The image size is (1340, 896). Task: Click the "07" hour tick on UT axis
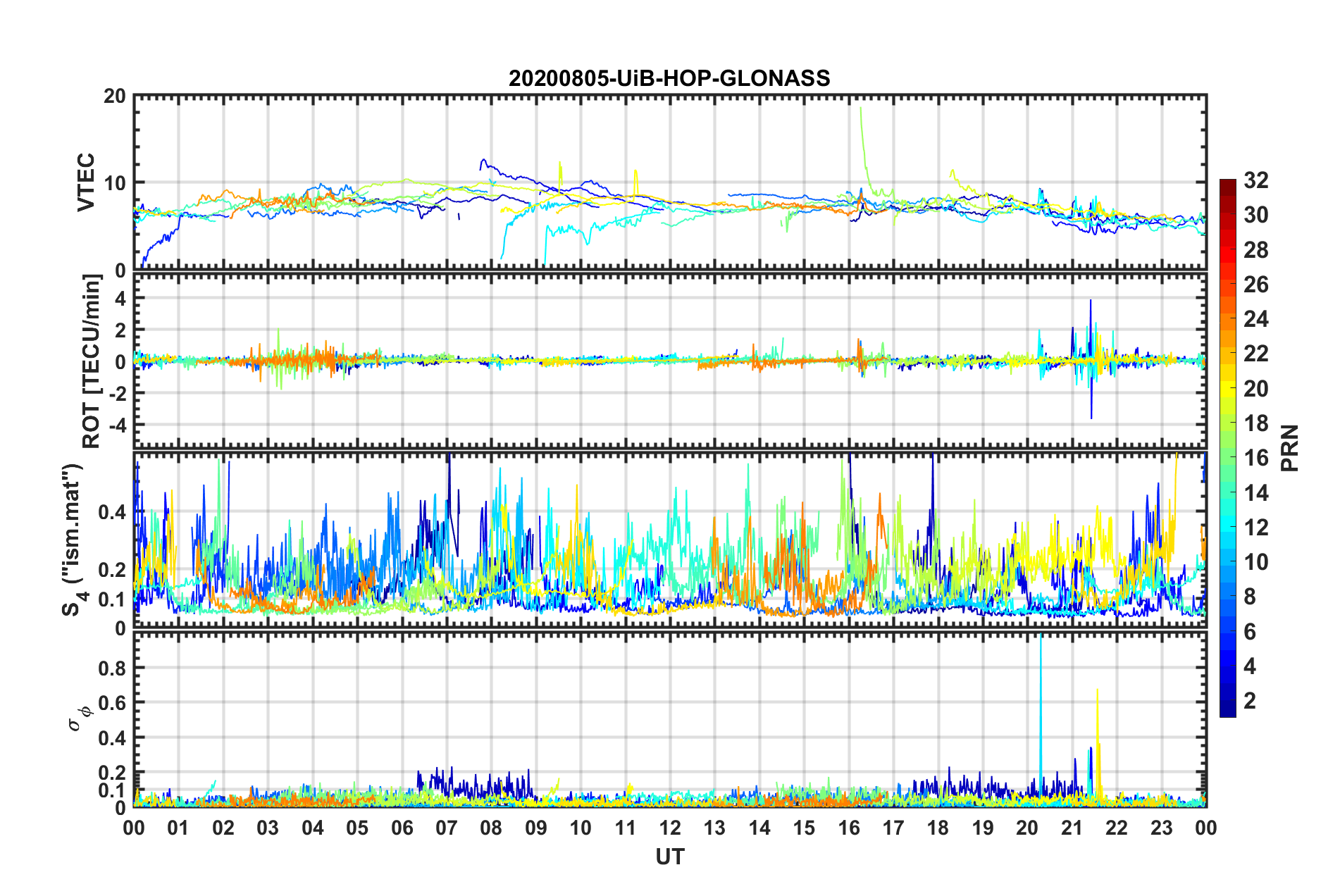pos(447,828)
